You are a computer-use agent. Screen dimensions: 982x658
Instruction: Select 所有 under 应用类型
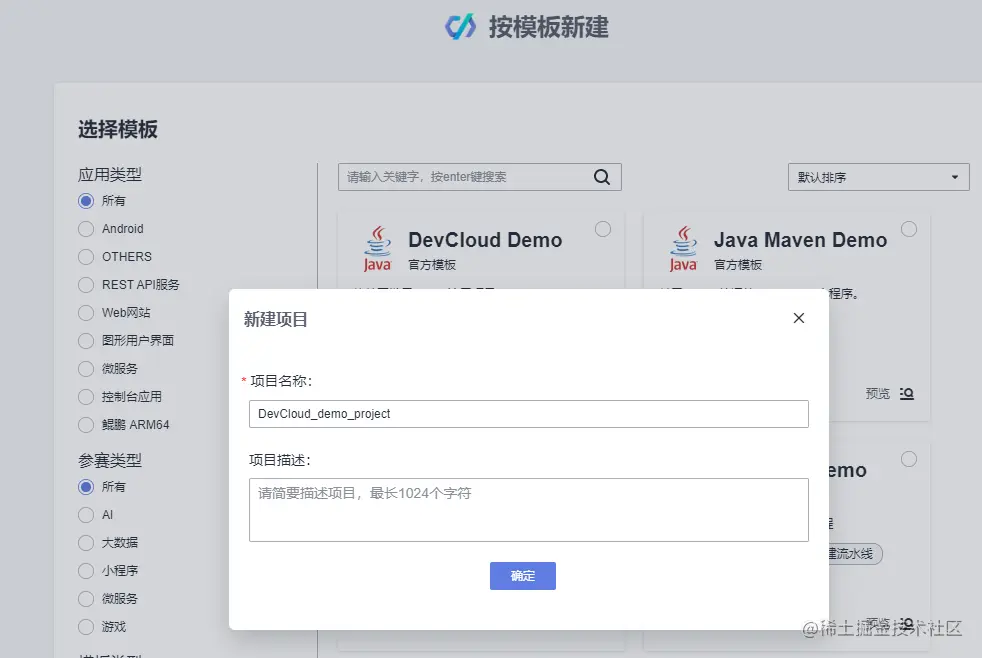[86, 201]
